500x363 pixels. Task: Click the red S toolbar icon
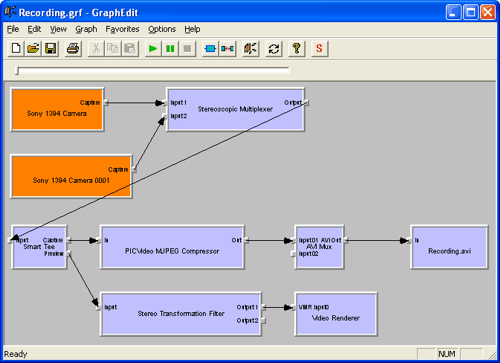point(319,49)
